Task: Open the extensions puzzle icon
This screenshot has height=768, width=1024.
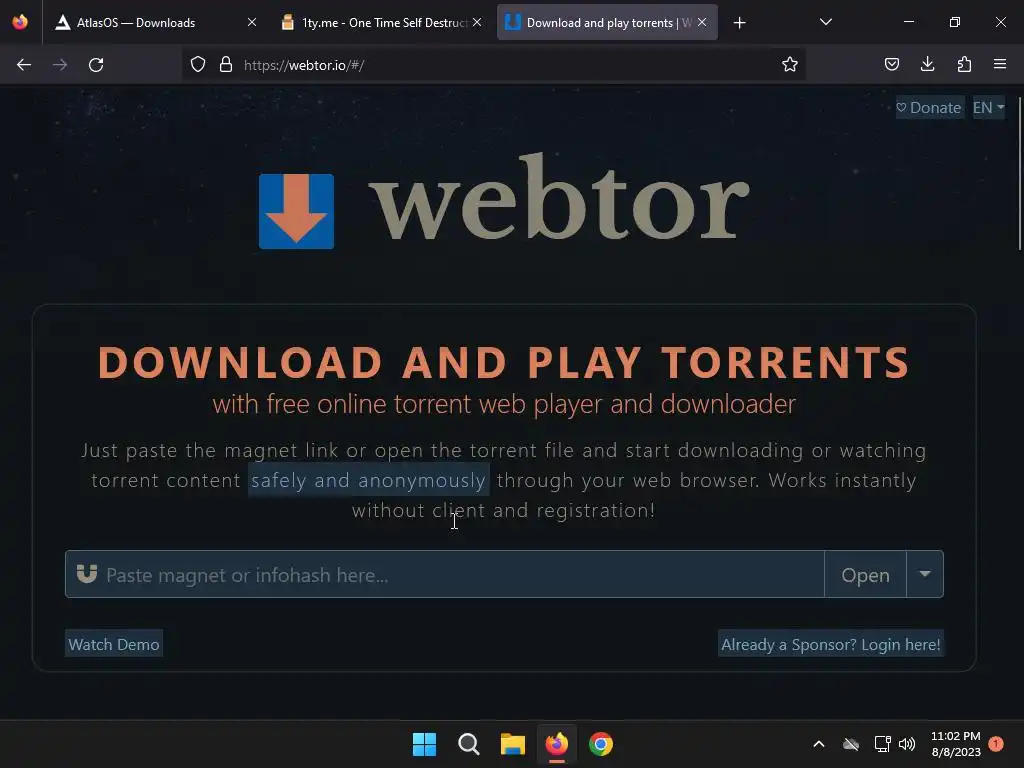Action: tap(964, 65)
